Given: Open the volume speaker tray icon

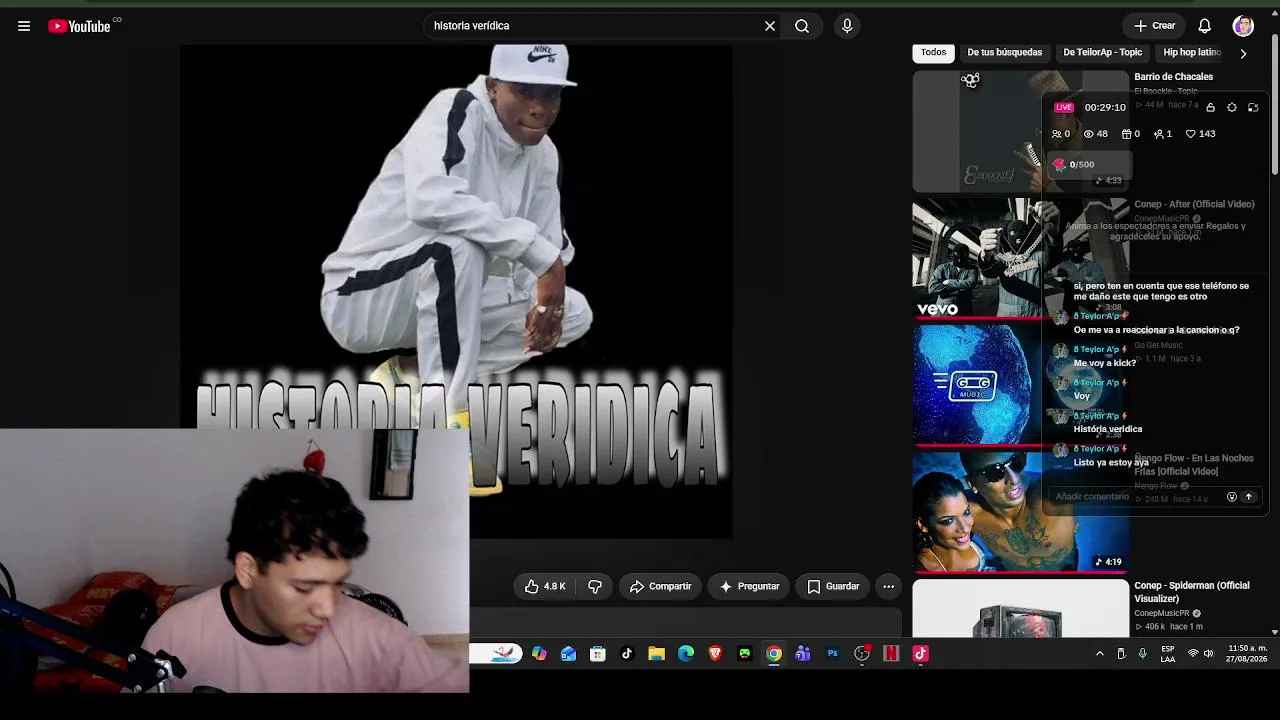Looking at the screenshot, I should [x=1209, y=654].
